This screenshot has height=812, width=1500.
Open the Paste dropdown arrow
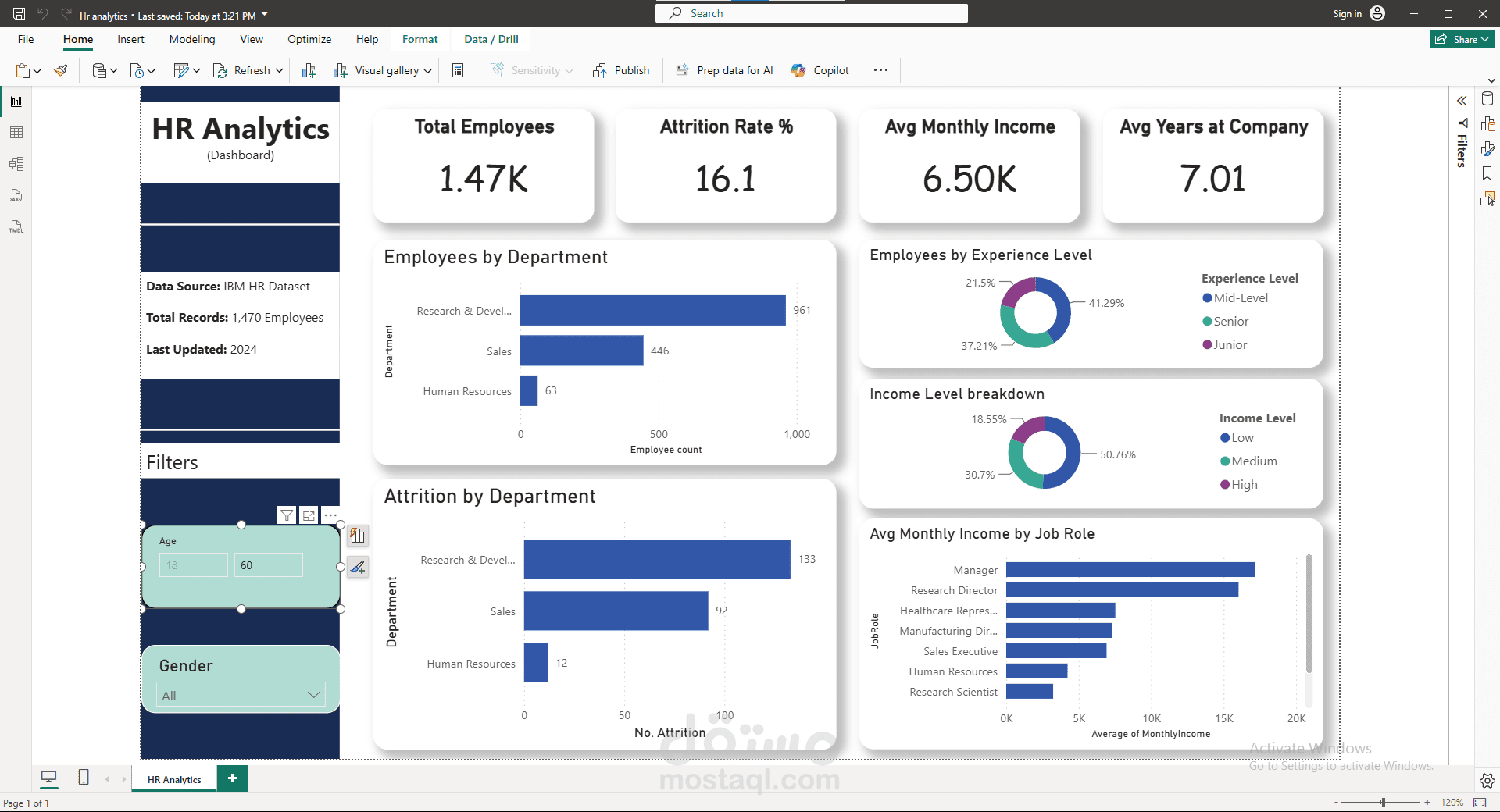tap(37, 72)
